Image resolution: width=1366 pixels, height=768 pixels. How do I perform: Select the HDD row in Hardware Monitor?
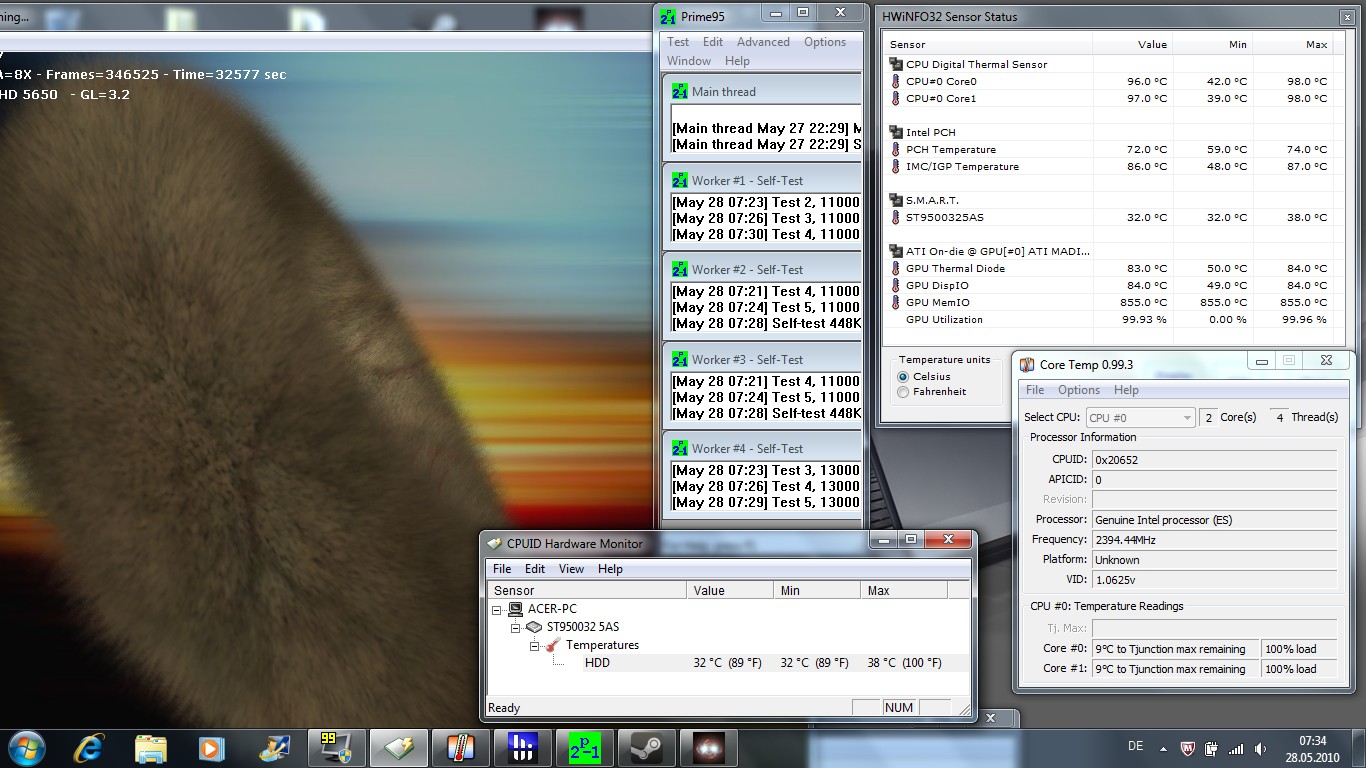tap(728, 663)
